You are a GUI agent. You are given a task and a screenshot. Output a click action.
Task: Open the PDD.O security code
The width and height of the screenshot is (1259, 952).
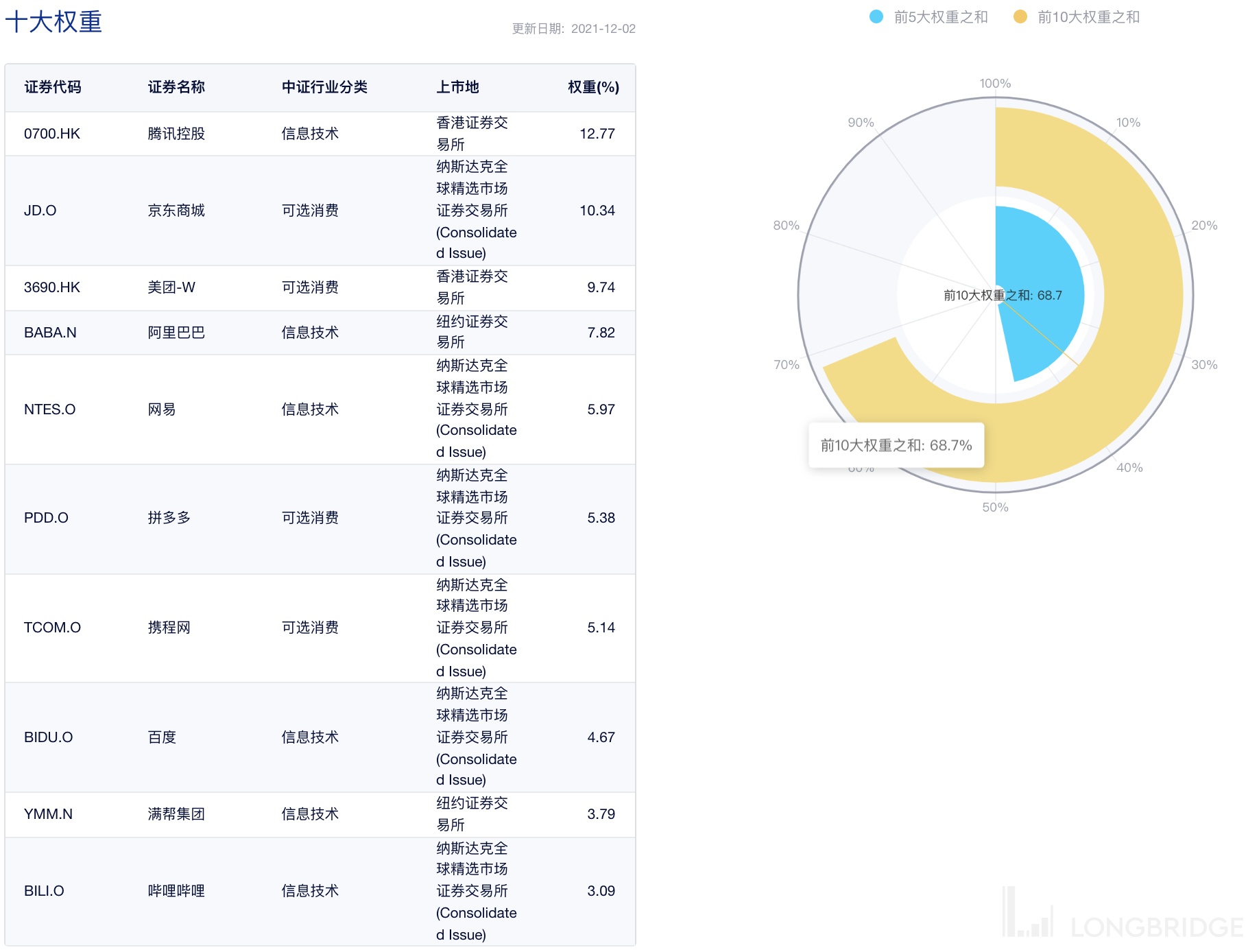pyautogui.click(x=46, y=518)
